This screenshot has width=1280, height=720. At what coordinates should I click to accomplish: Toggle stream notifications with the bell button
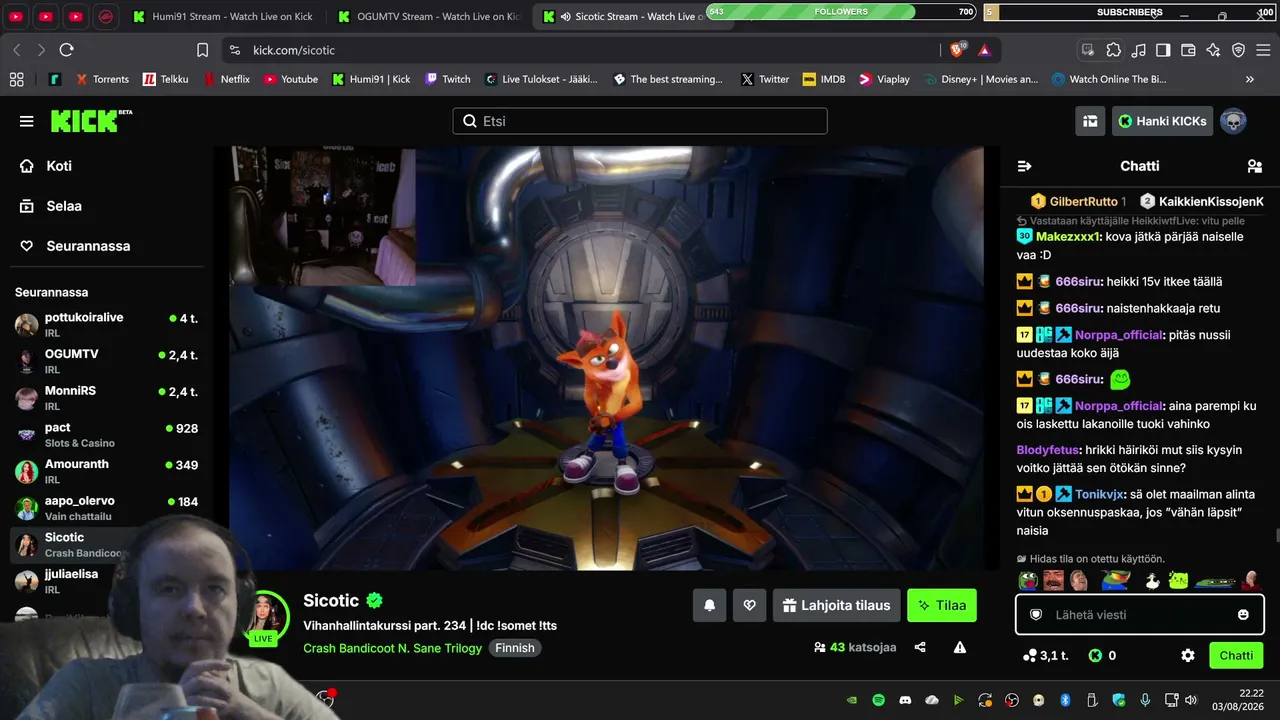[x=709, y=605]
